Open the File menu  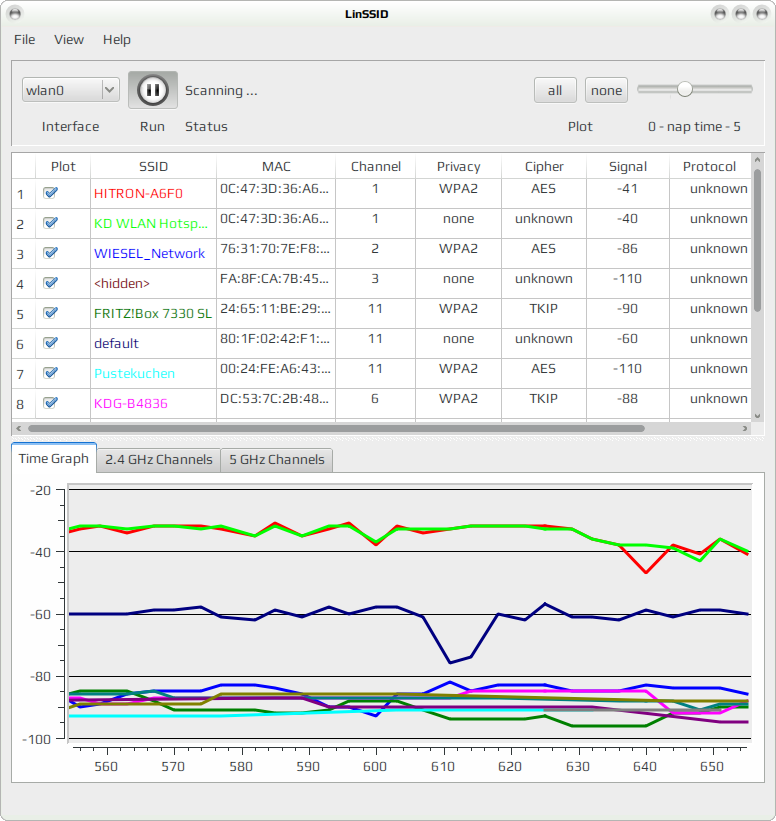(25, 40)
